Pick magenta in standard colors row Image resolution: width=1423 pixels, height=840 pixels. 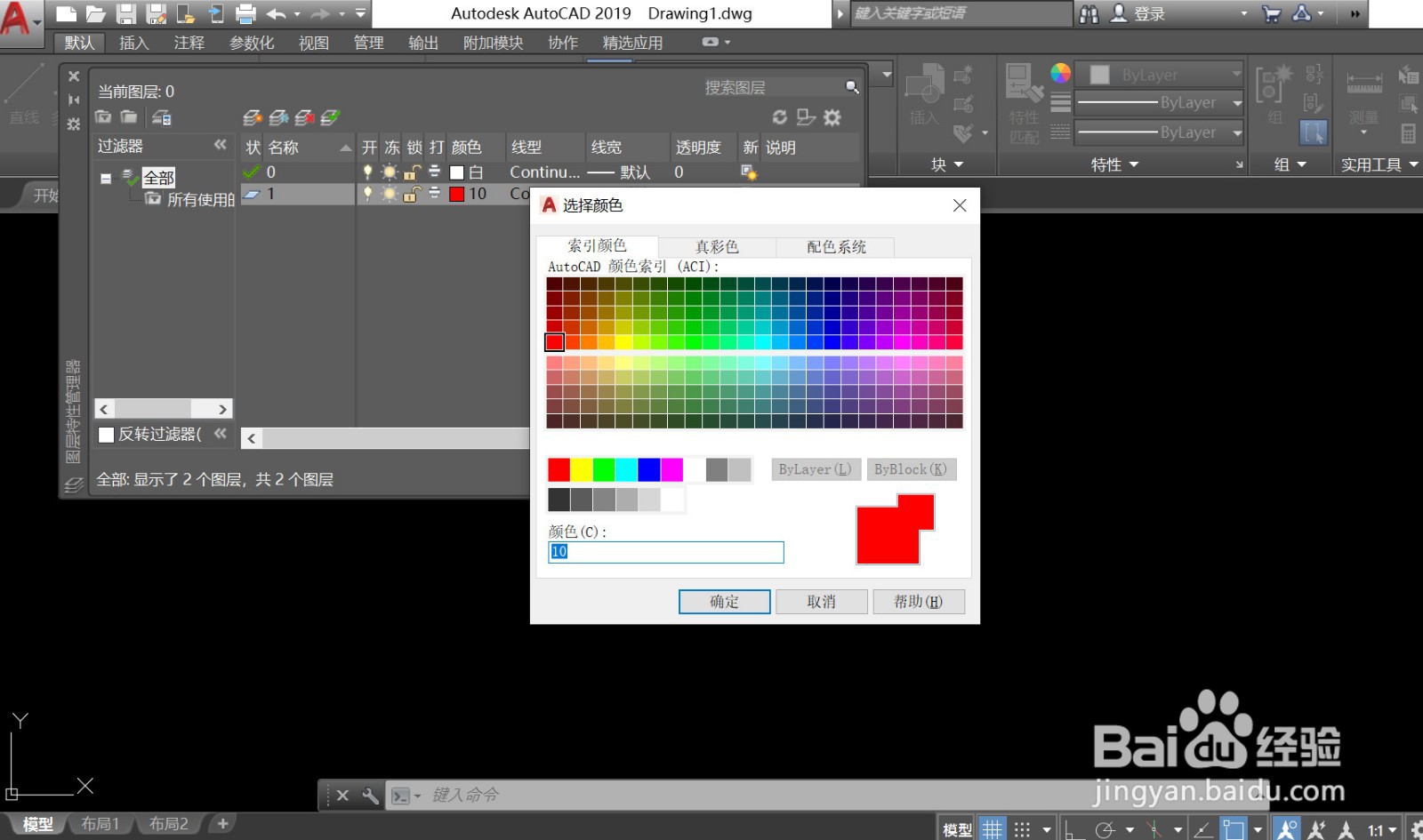click(x=671, y=469)
